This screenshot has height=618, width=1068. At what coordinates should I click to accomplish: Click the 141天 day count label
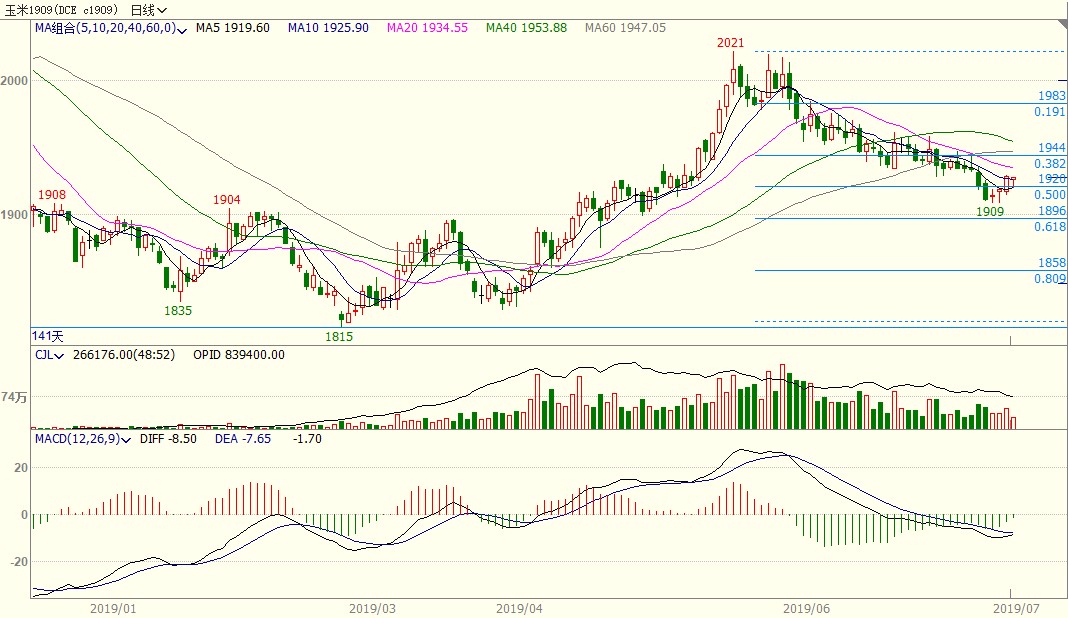point(48,335)
